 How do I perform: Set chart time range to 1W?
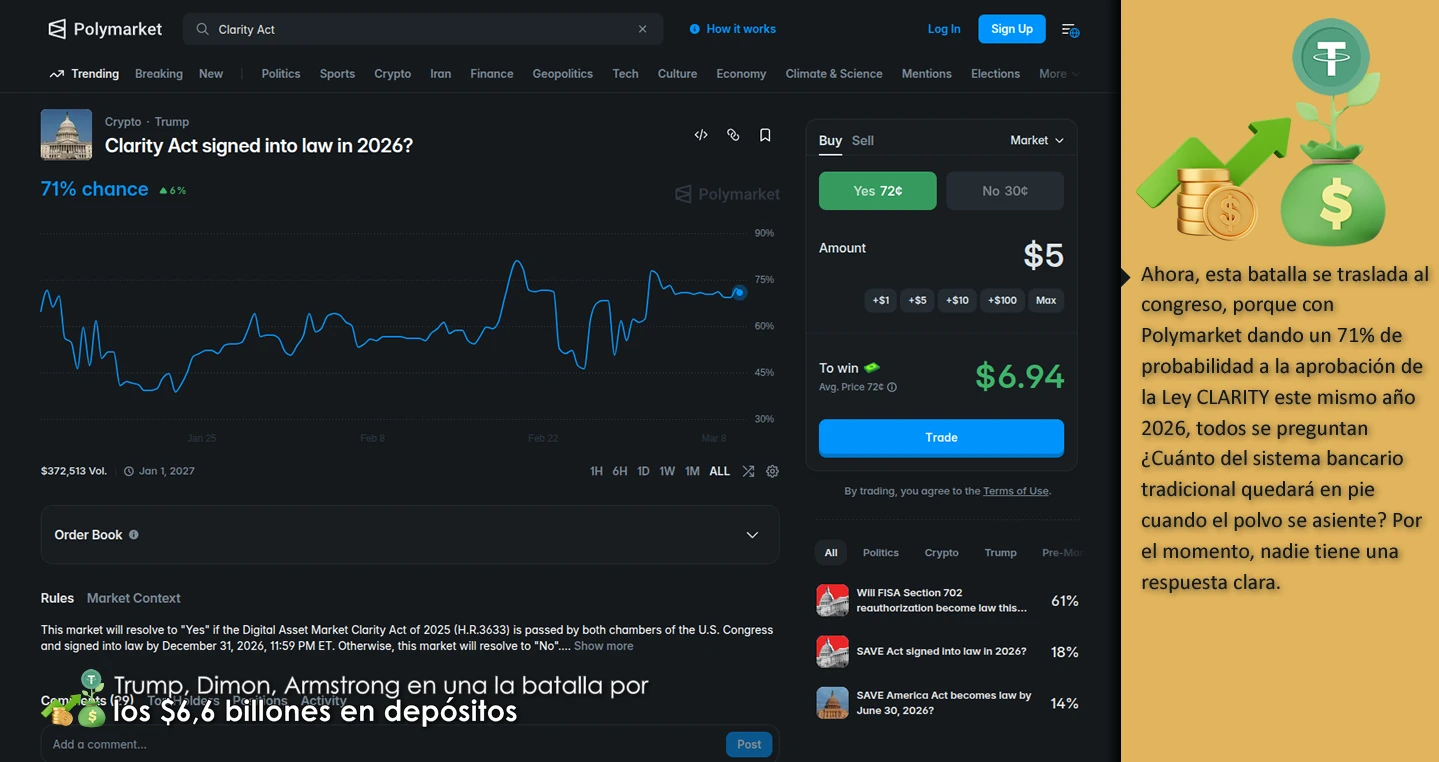pos(667,471)
